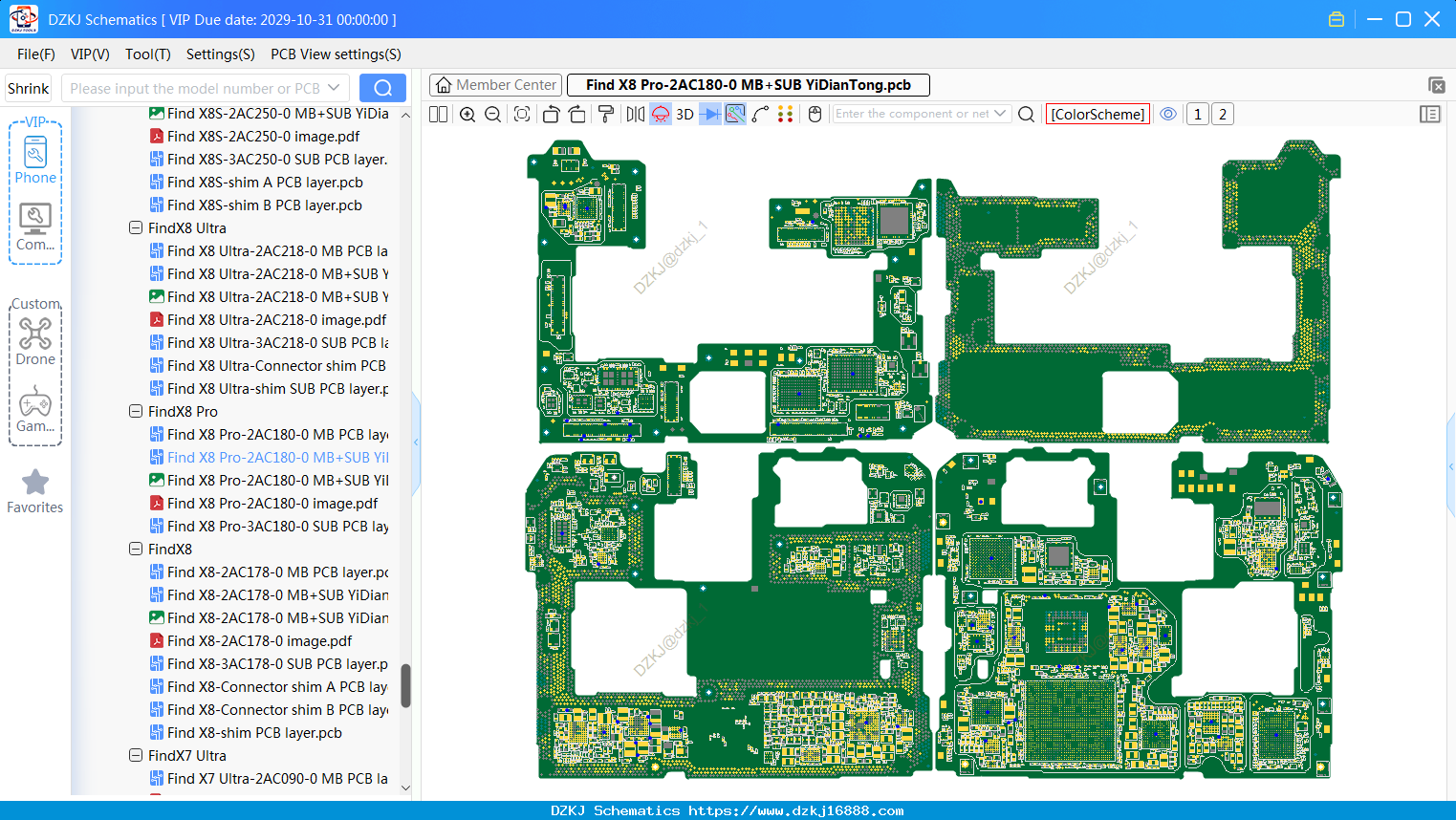Open Find X8-2AC178-0 image.pdf
The image size is (1456, 820).
[x=250, y=641]
